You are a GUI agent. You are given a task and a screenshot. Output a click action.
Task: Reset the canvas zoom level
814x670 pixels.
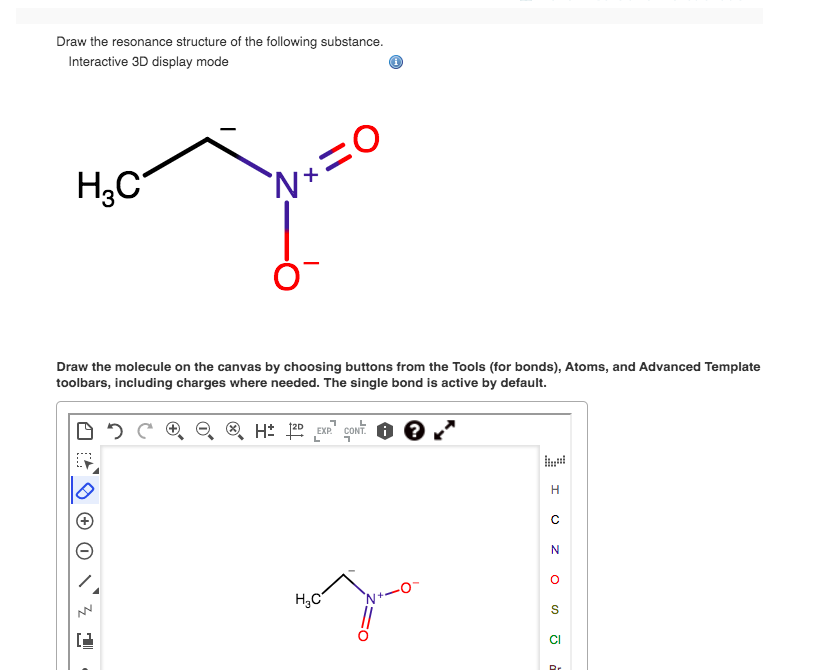click(x=233, y=430)
